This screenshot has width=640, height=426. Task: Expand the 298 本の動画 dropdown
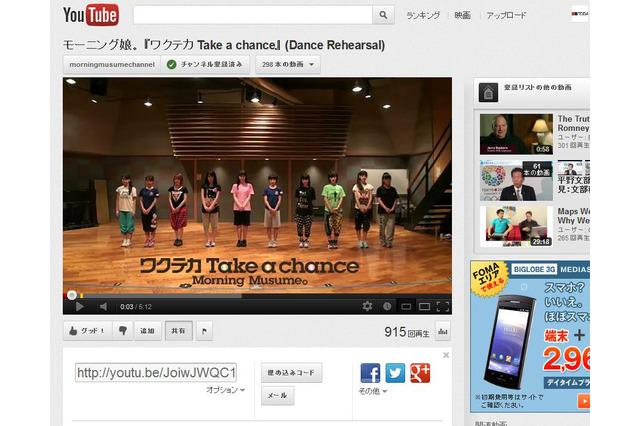click(x=288, y=64)
